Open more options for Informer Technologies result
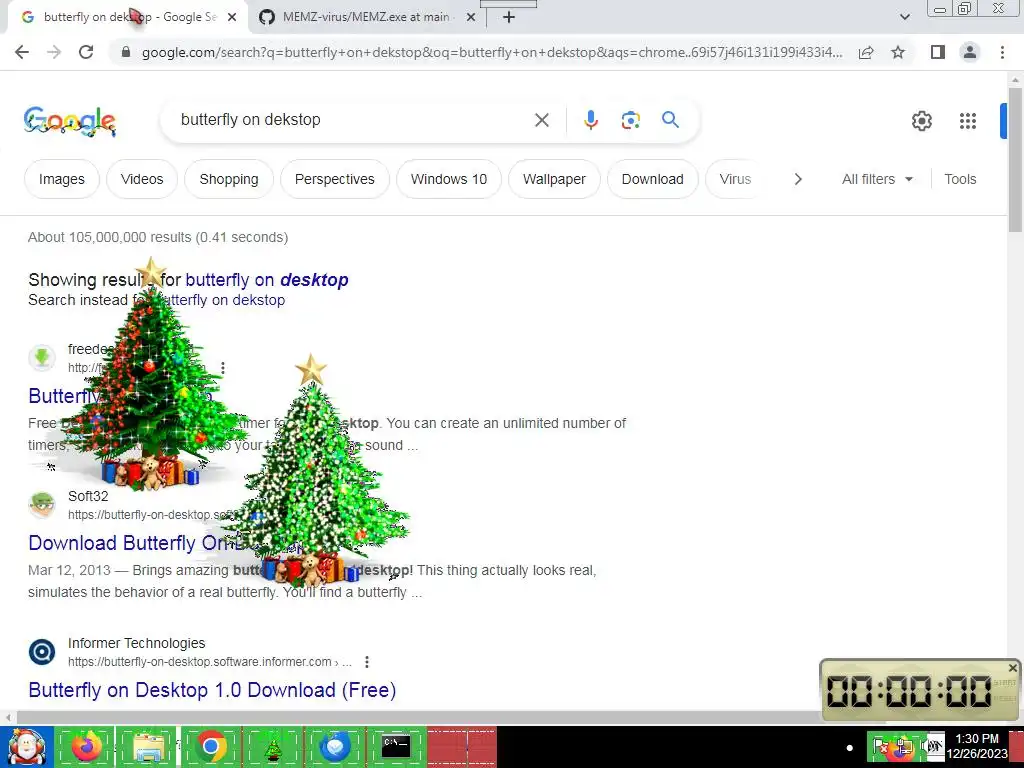Viewport: 1024px width, 768px height. 367,662
